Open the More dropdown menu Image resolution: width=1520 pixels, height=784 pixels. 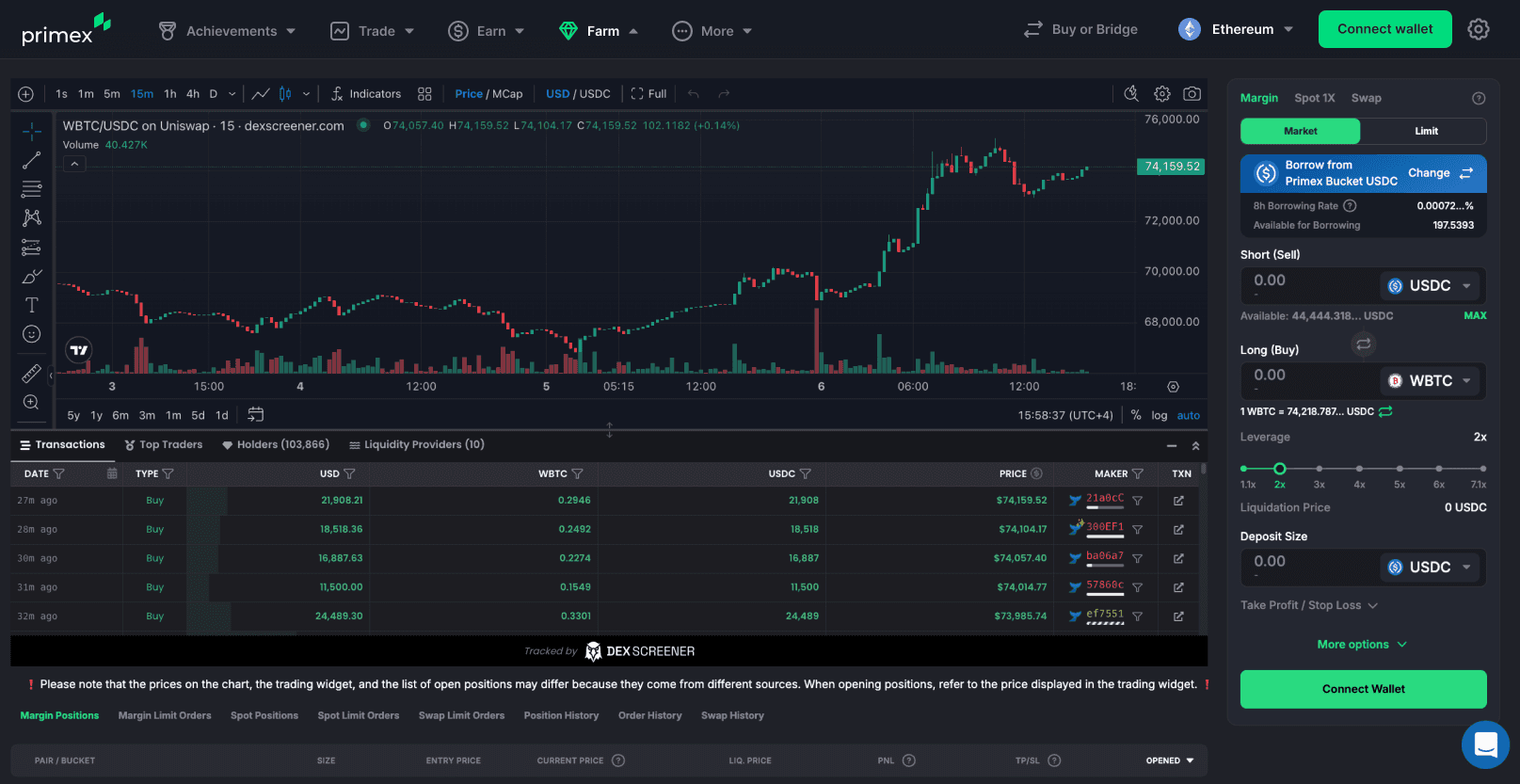tap(712, 31)
